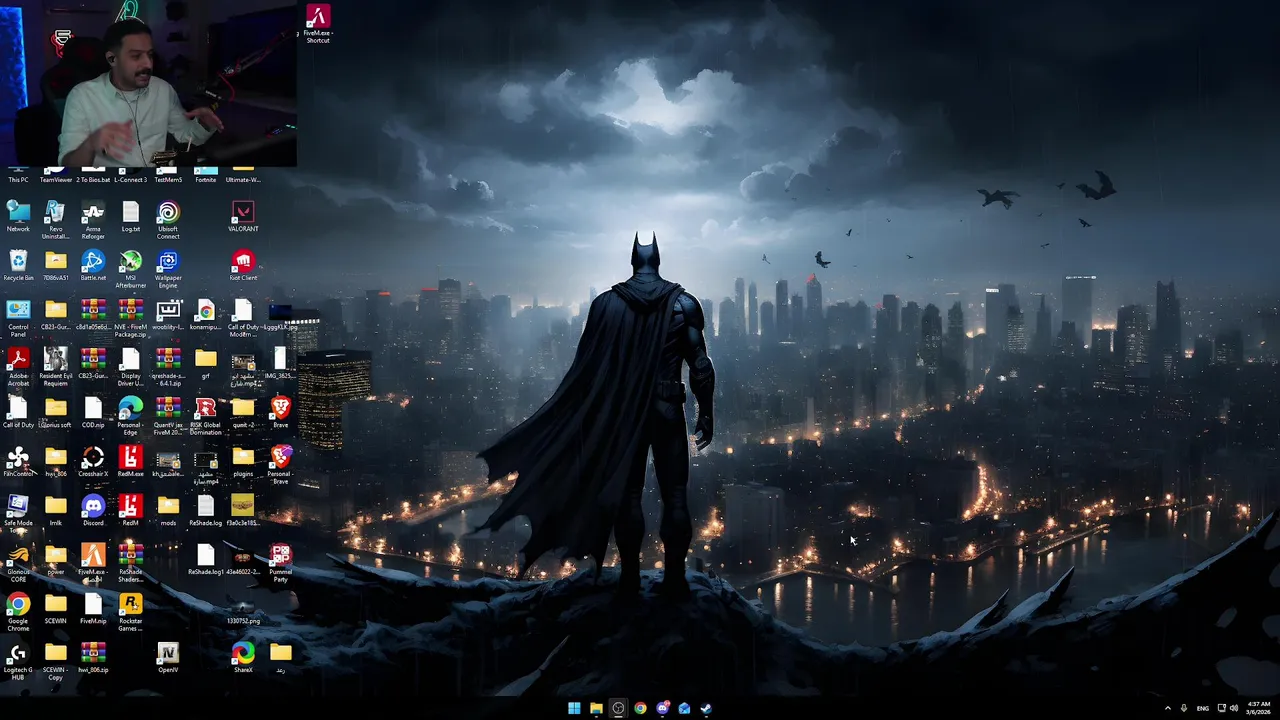Open Discord from the taskbar
1280x720 pixels.
point(662,708)
